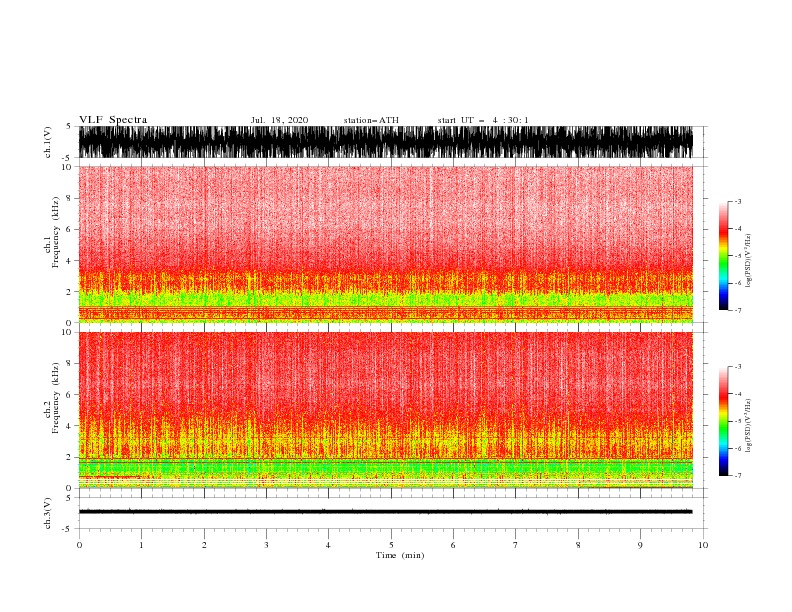Screen dimensions: 792x612
Task: Click the ch.1 spectrogram panel
Action: (386, 244)
